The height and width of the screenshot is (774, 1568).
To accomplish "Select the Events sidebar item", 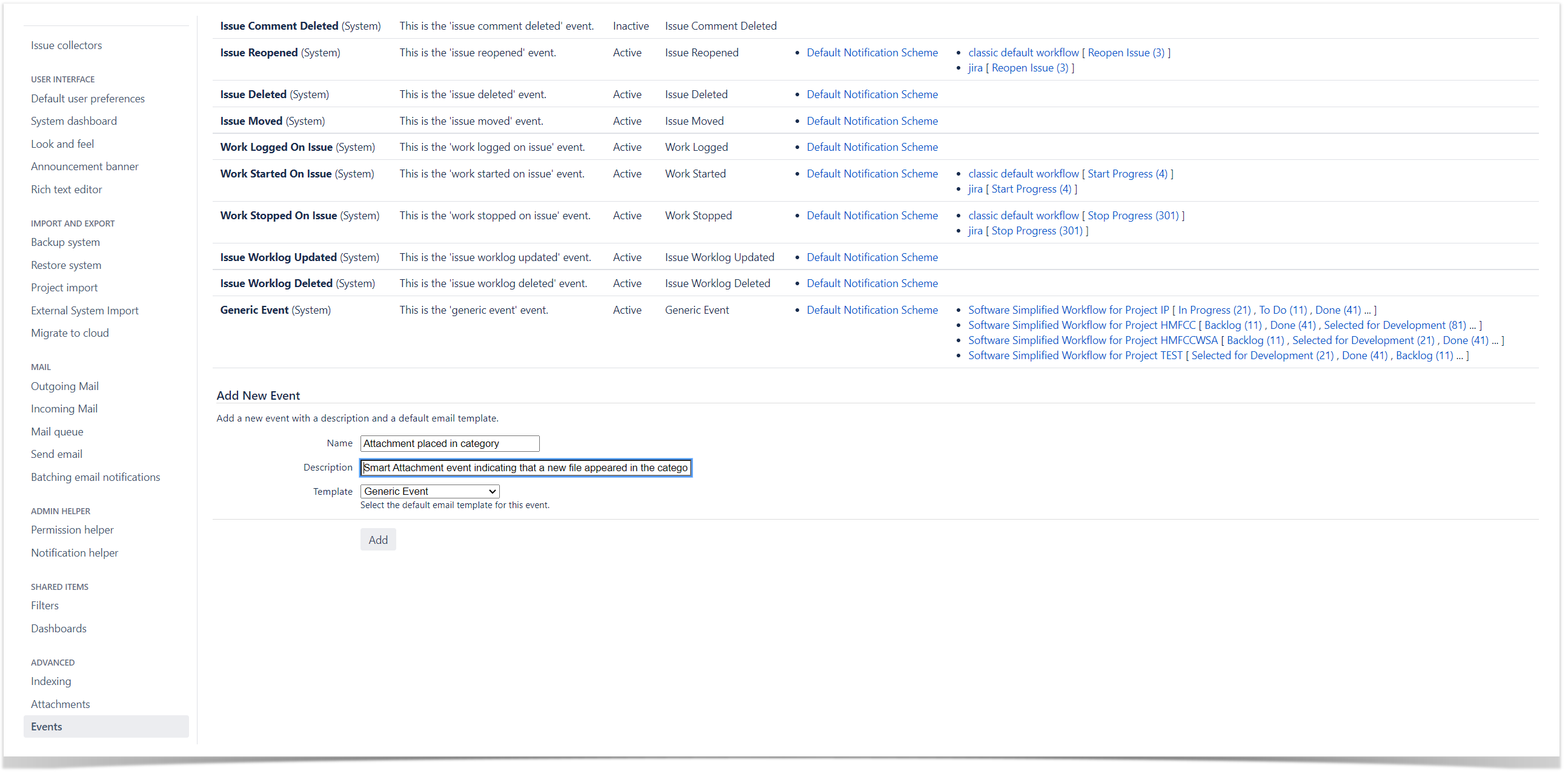I will [46, 727].
